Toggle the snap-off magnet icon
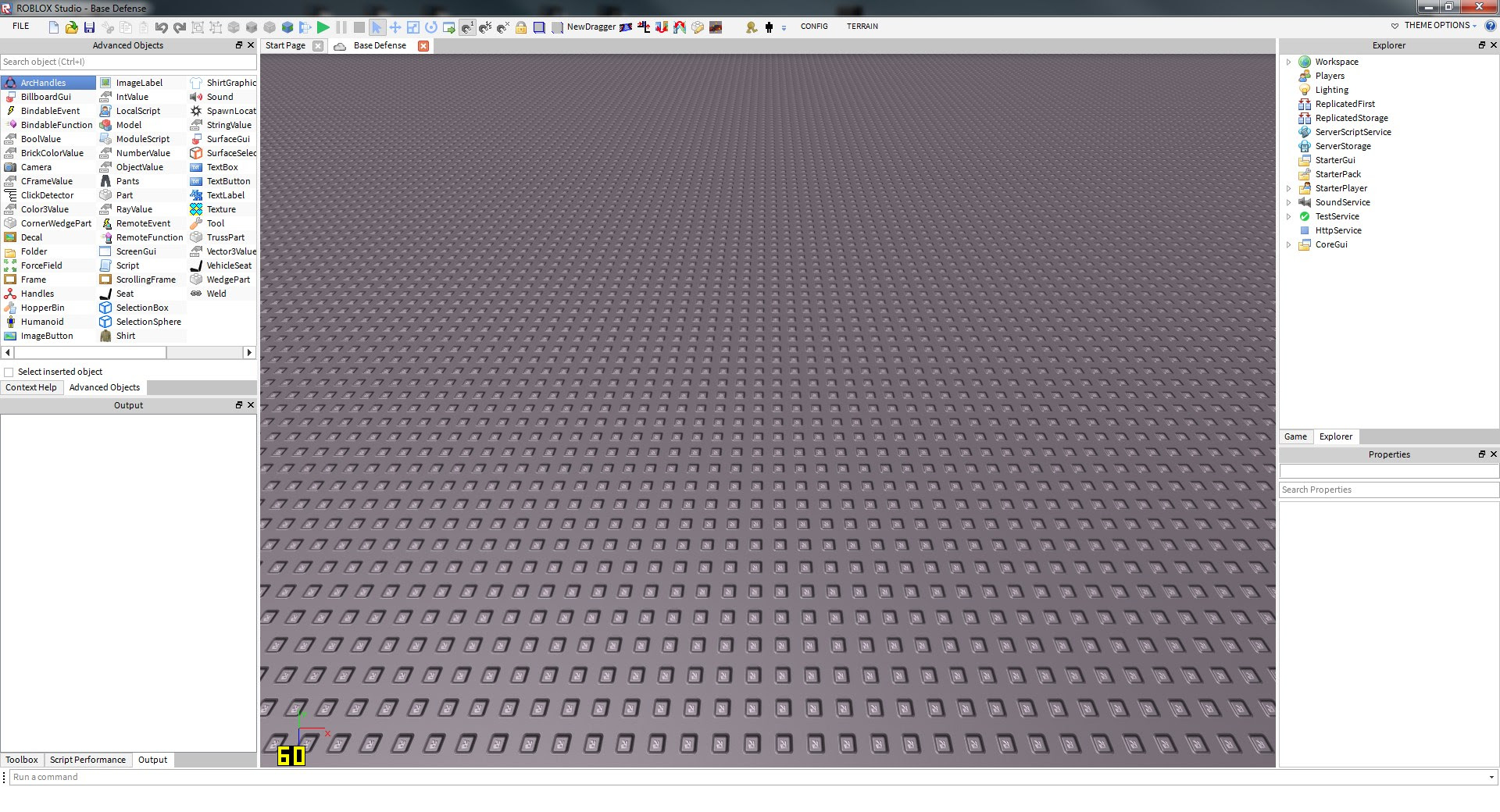1500x812 pixels. [503, 27]
